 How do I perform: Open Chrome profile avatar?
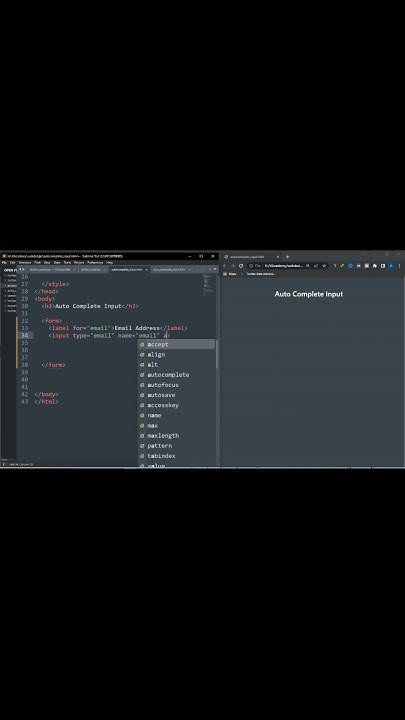[391, 265]
